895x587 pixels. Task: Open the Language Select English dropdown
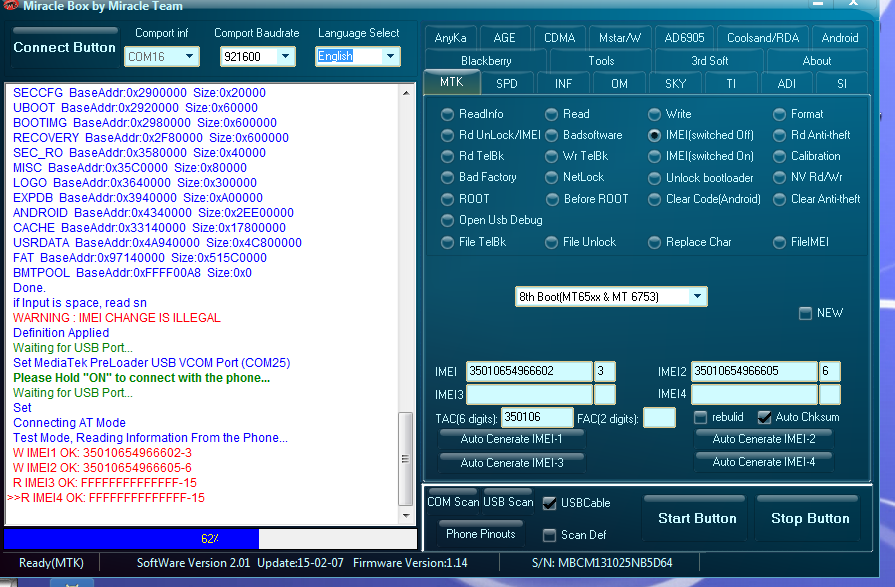(x=390, y=56)
